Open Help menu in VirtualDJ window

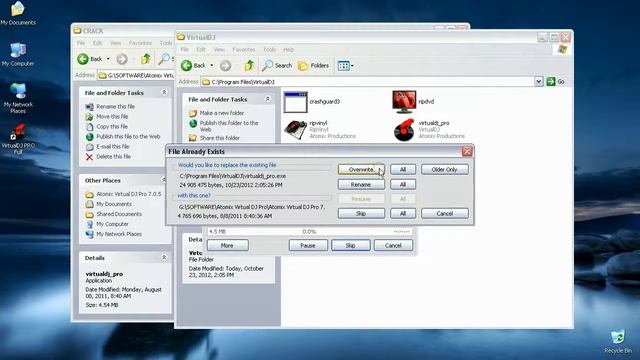pos(289,49)
